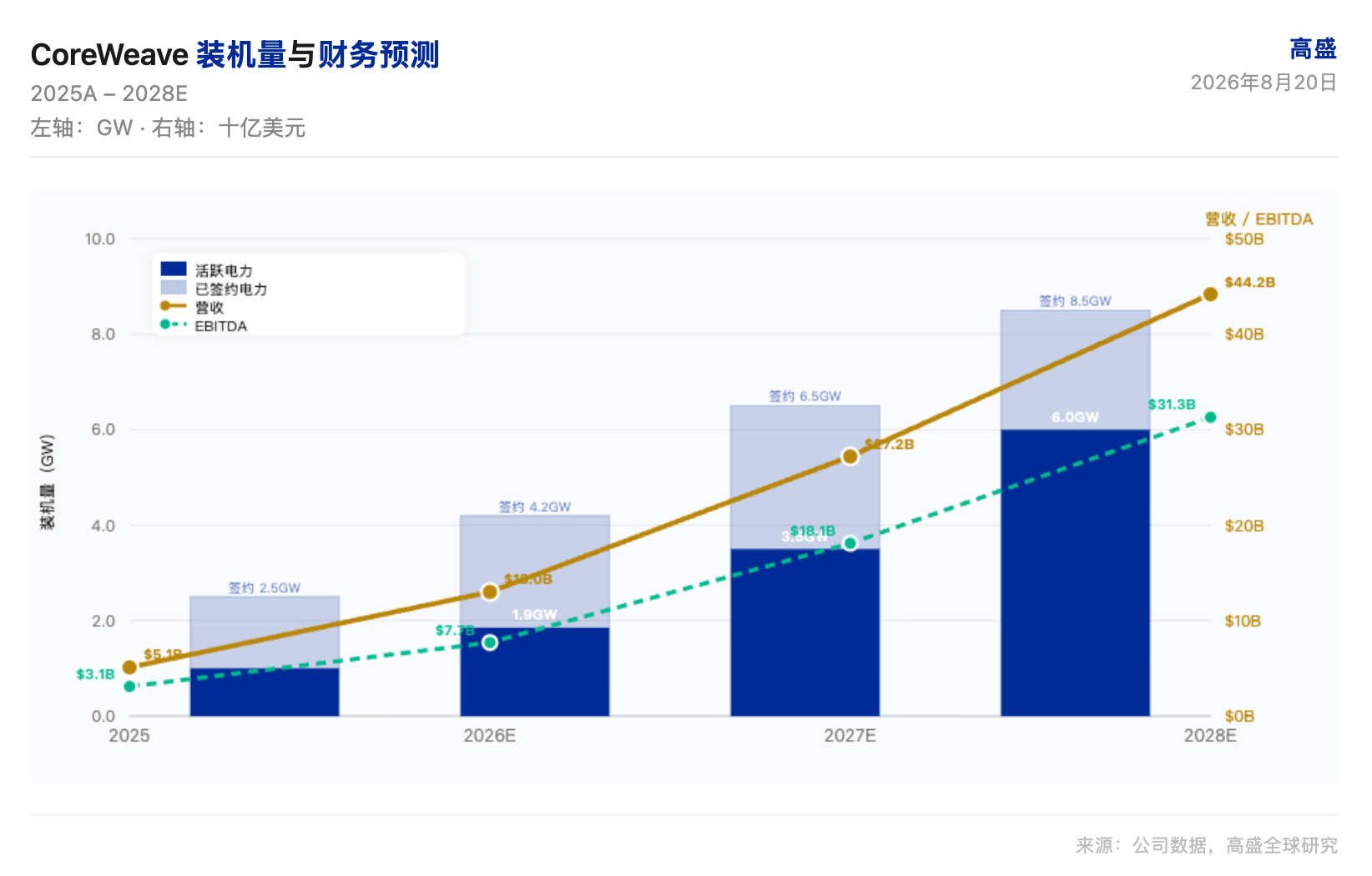Click the 营收 / EBITDA right axis title
This screenshot has width=1372, height=876.
[x=1259, y=219]
